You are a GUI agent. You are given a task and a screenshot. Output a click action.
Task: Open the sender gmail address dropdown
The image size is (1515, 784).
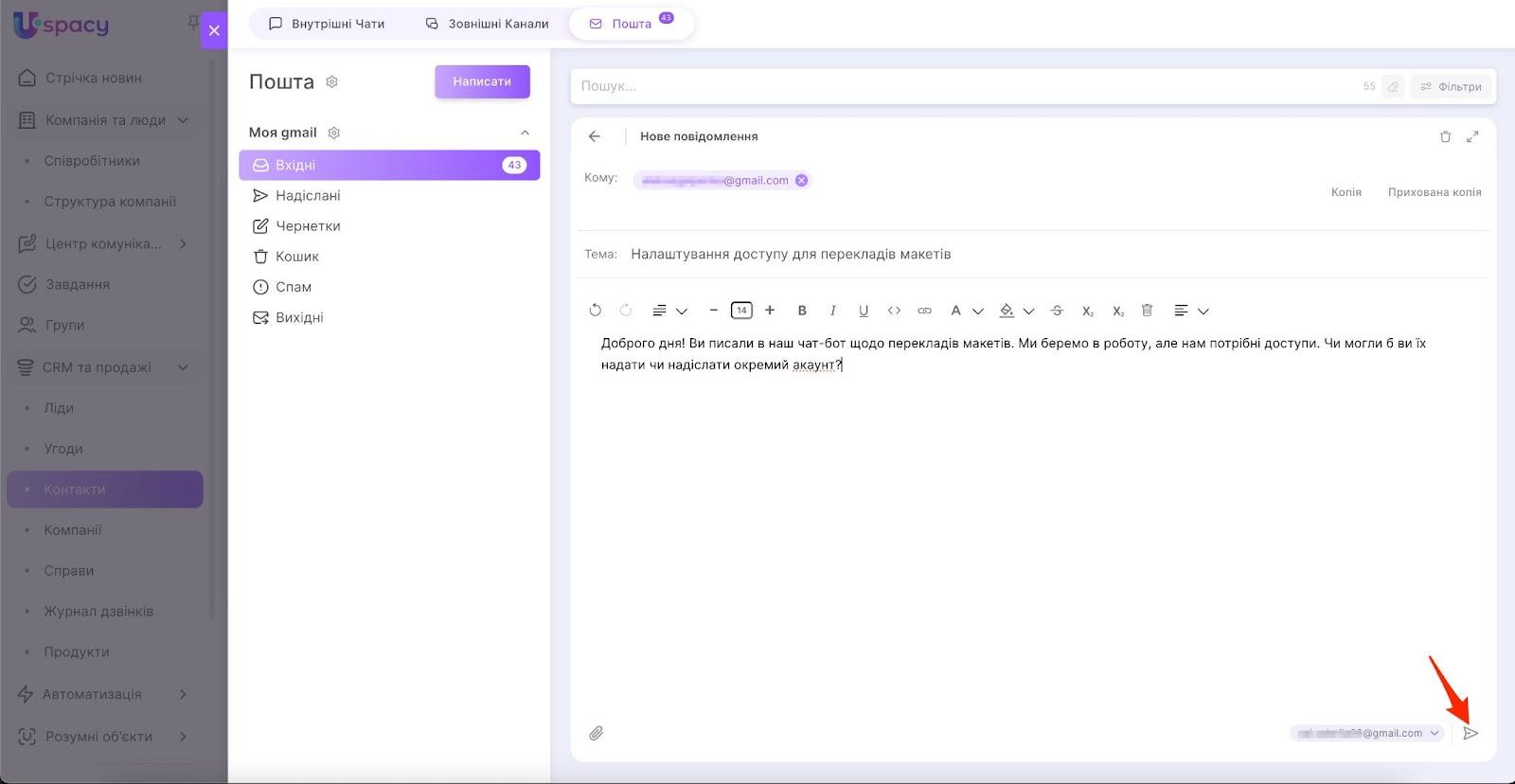[x=1367, y=733]
